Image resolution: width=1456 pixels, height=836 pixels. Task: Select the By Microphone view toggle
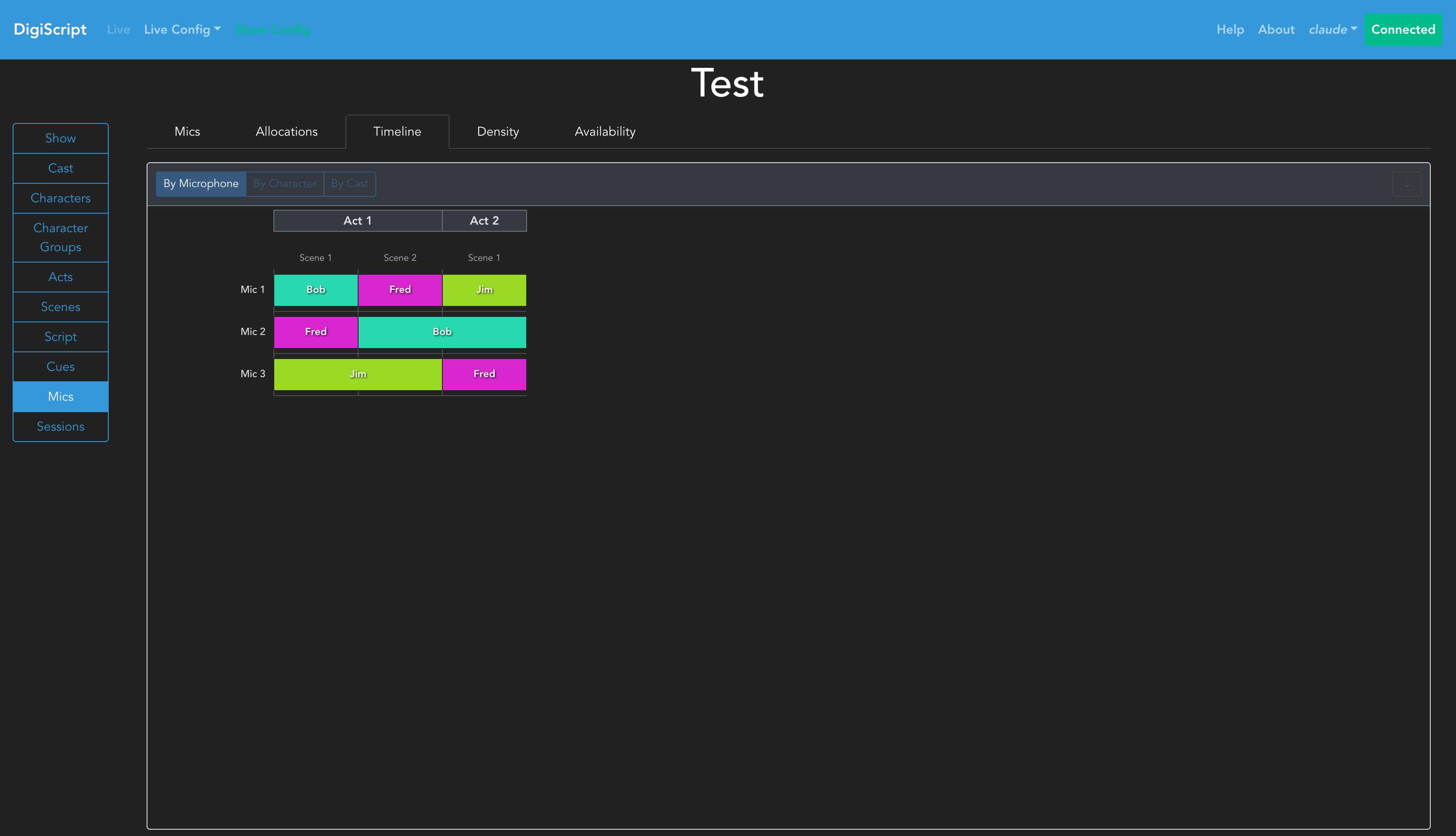tap(201, 184)
